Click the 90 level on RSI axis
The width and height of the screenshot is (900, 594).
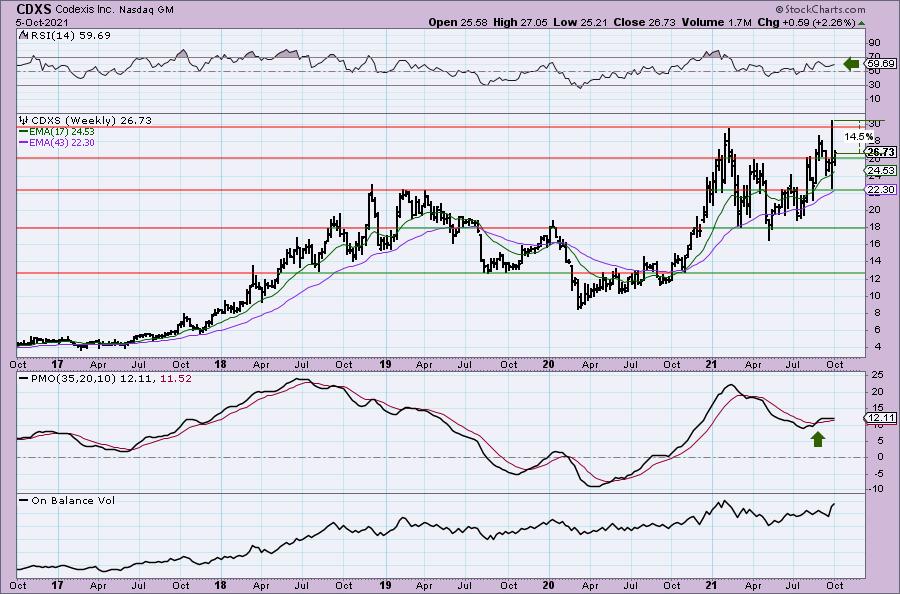pos(875,43)
